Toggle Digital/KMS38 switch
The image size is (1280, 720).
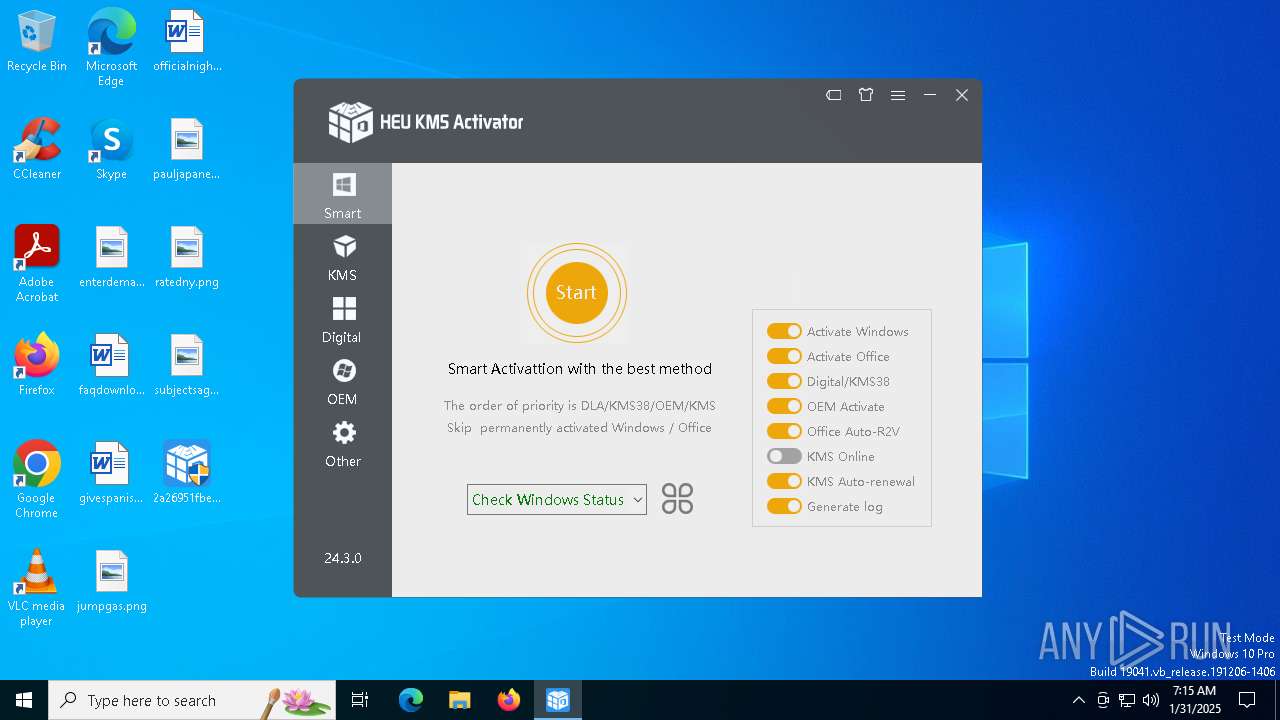(784, 381)
